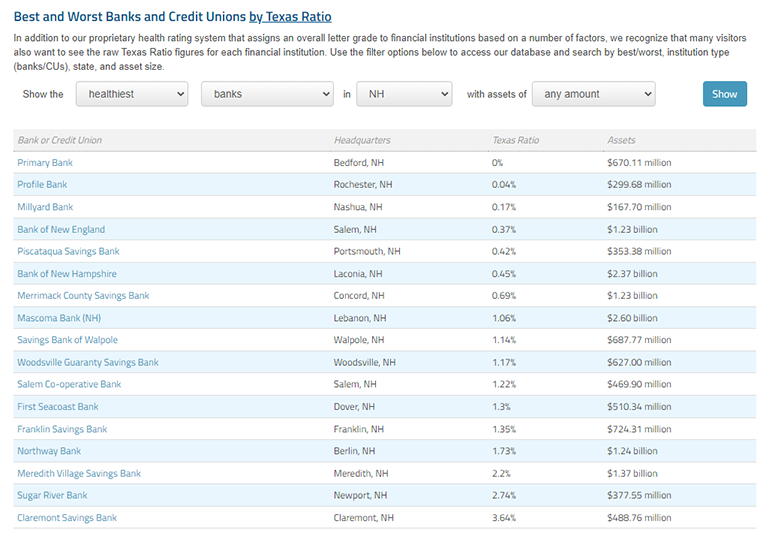Select the 0.04% Texas Ratio value
This screenshot has width=775, height=548.
[x=504, y=184]
